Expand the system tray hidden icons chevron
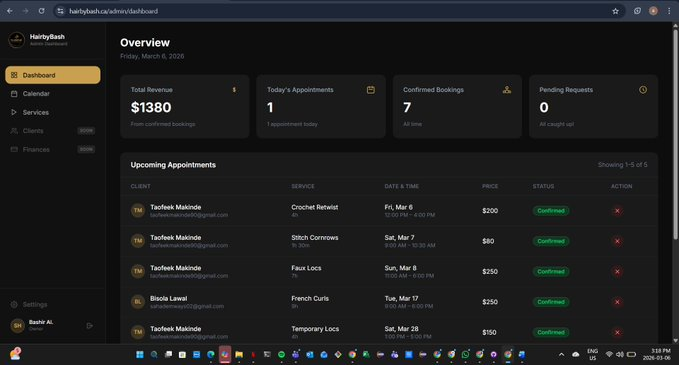This screenshot has width=679, height=365. coord(561,355)
